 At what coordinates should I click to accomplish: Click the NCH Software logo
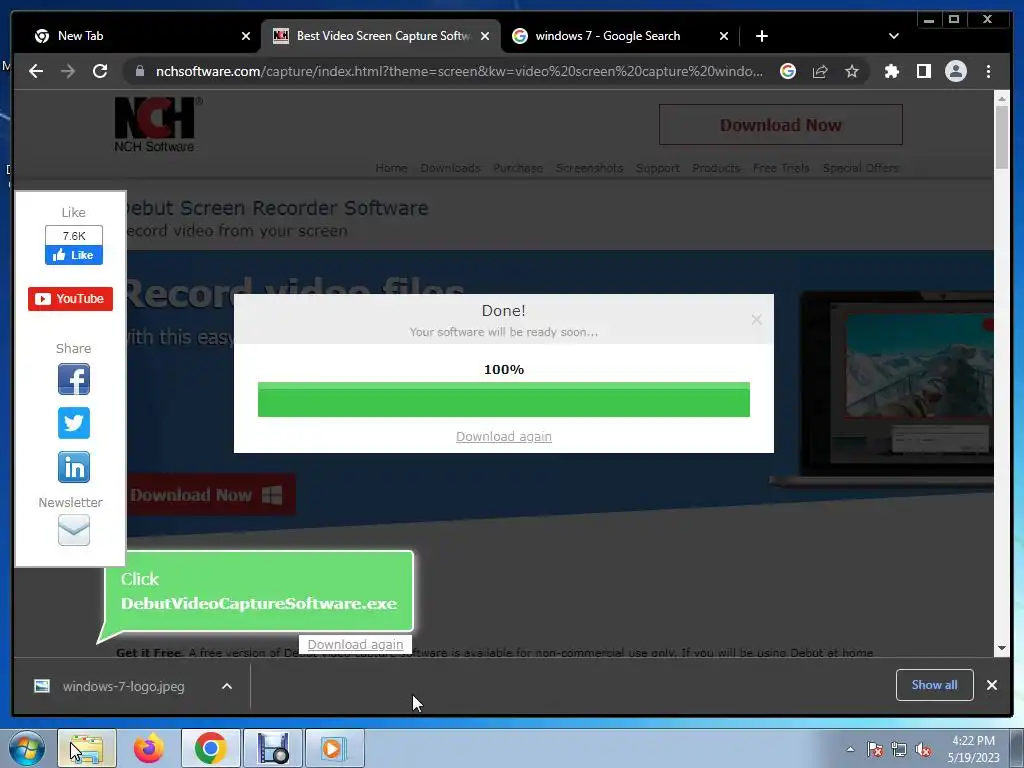pos(157,124)
